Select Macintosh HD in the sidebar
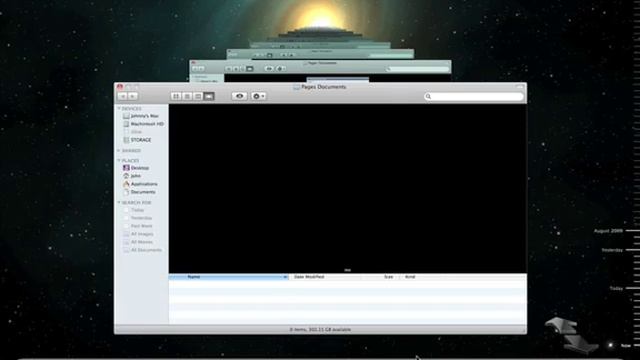This screenshot has width=640, height=360. pos(143,124)
